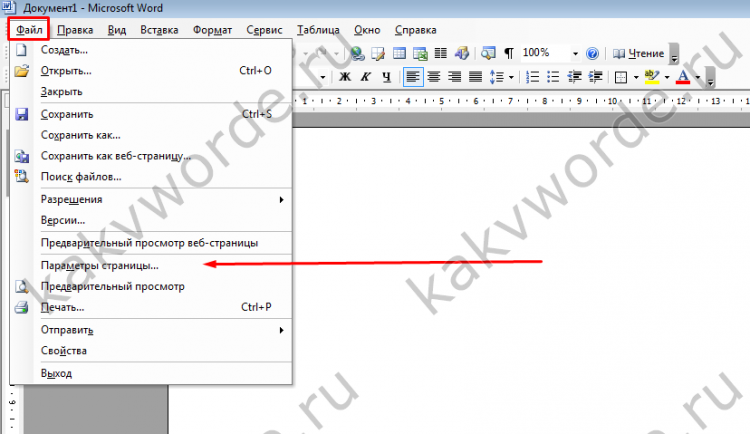Choose Версии... menu entry
750x434 pixels.
point(151,220)
